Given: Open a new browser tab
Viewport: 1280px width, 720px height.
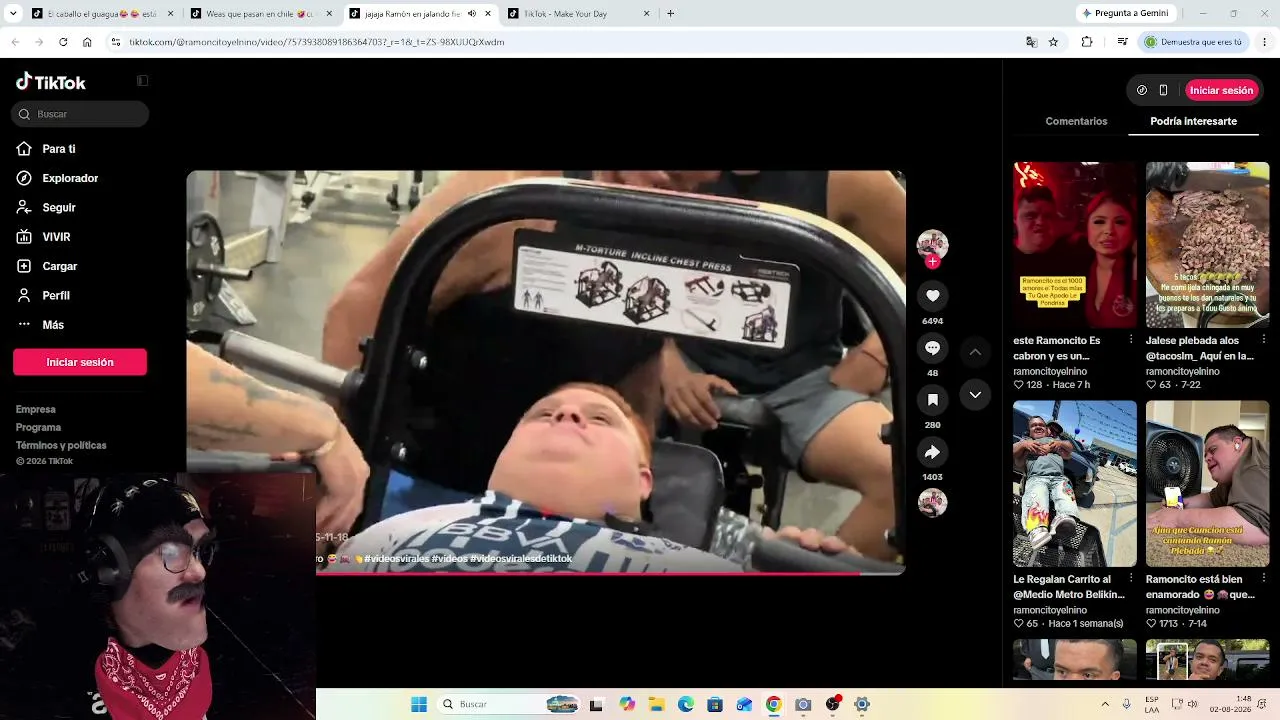Looking at the screenshot, I should point(670,14).
